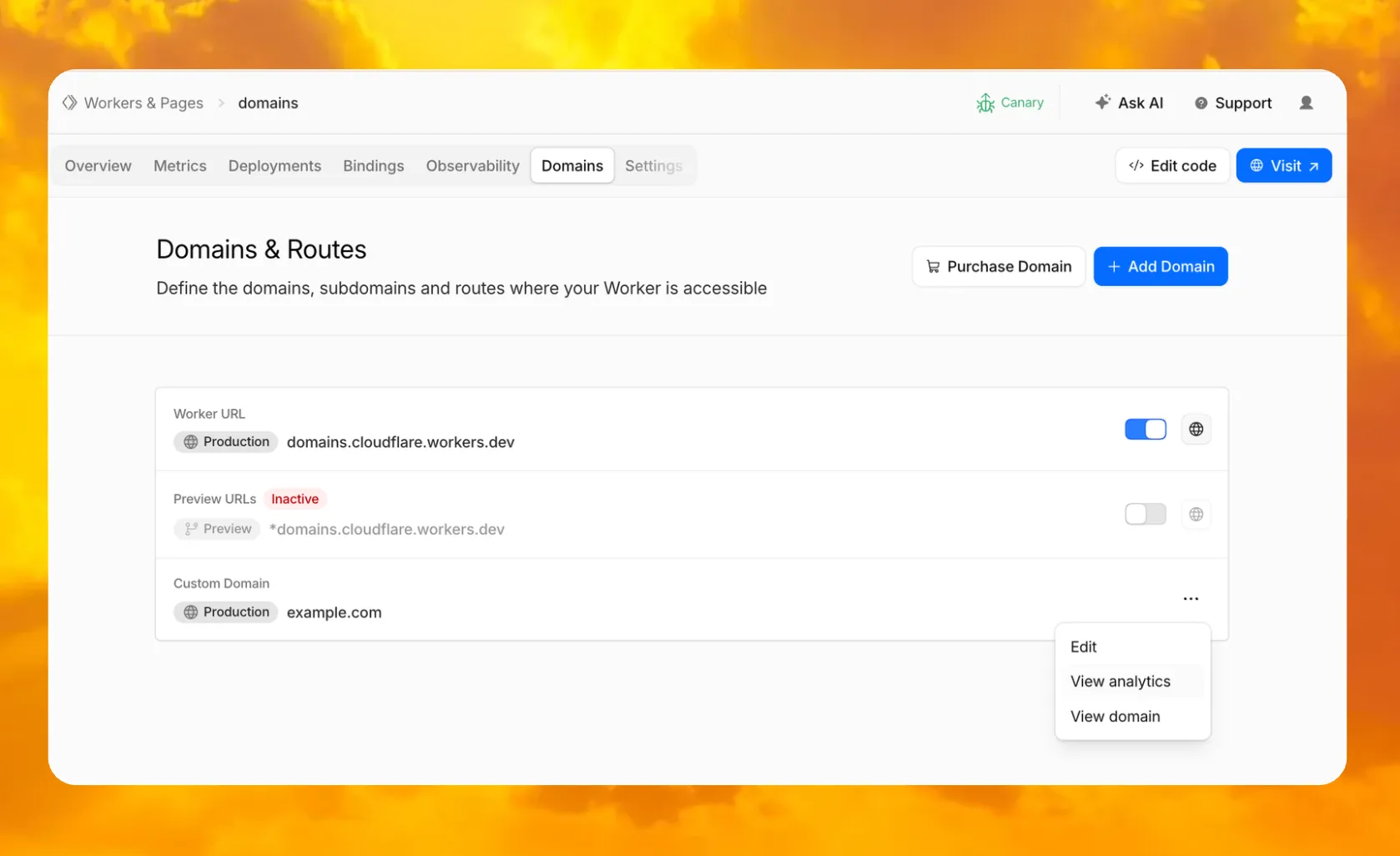This screenshot has height=856, width=1400.
Task: Open the custom domain three-dot menu
Action: pyautogui.click(x=1191, y=599)
